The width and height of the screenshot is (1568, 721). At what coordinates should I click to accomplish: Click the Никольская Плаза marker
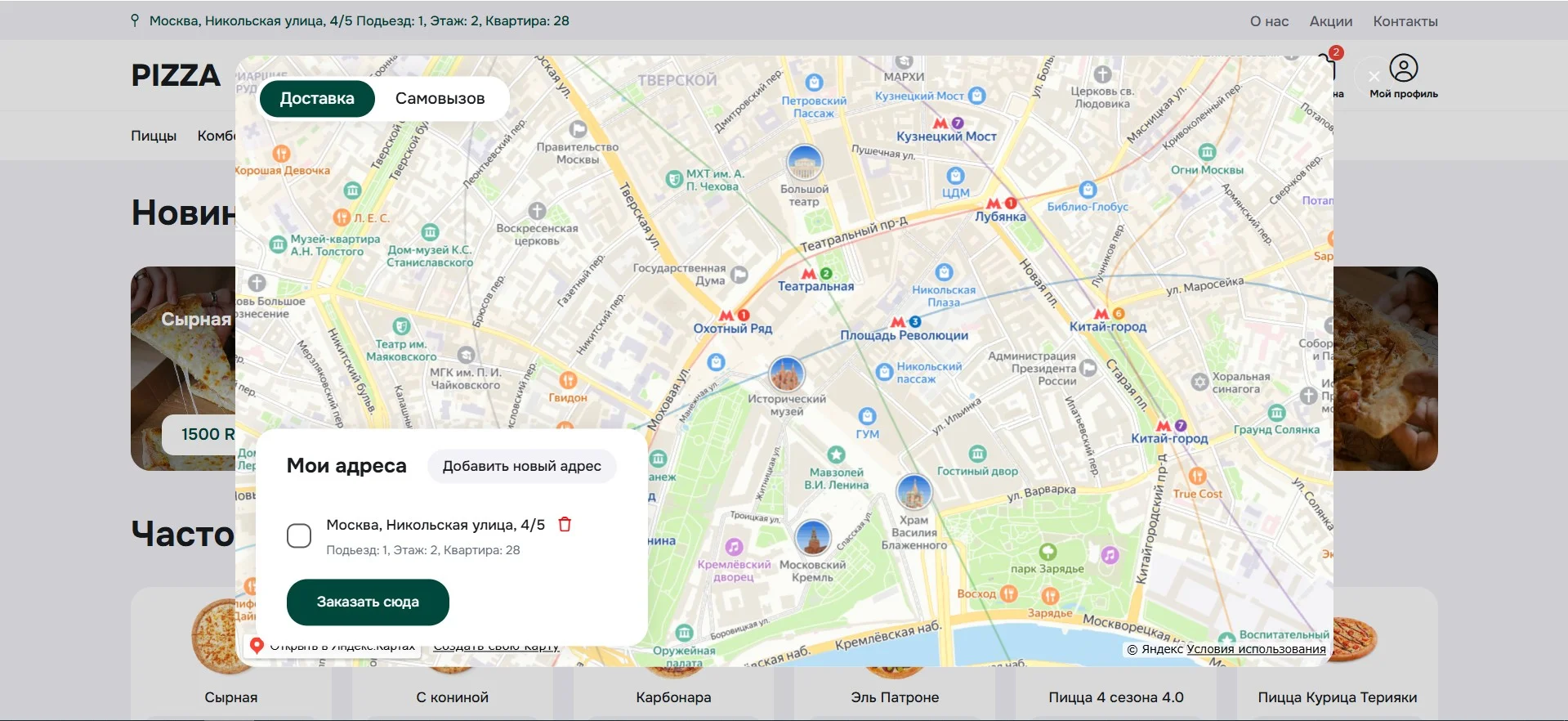pos(945,272)
